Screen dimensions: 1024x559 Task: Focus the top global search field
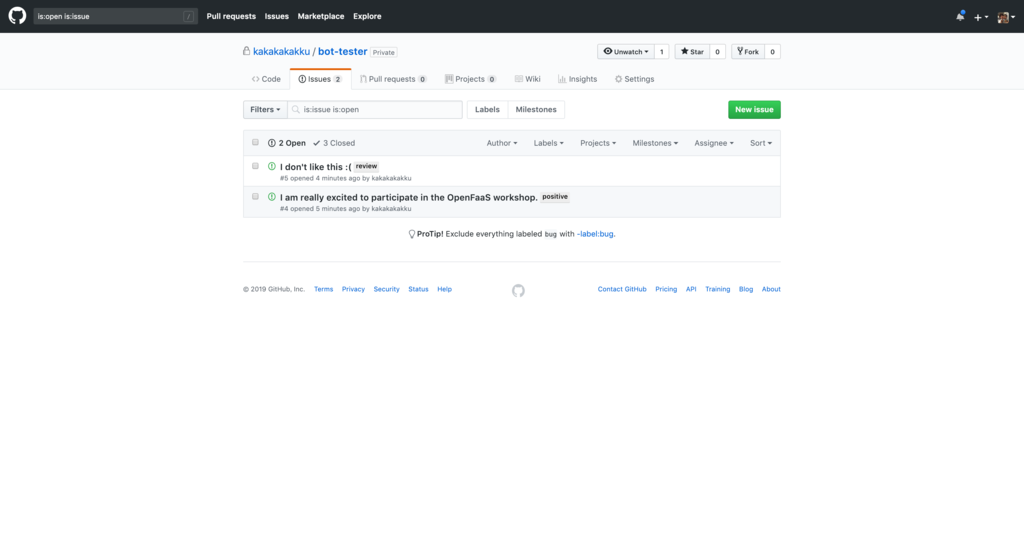114,16
